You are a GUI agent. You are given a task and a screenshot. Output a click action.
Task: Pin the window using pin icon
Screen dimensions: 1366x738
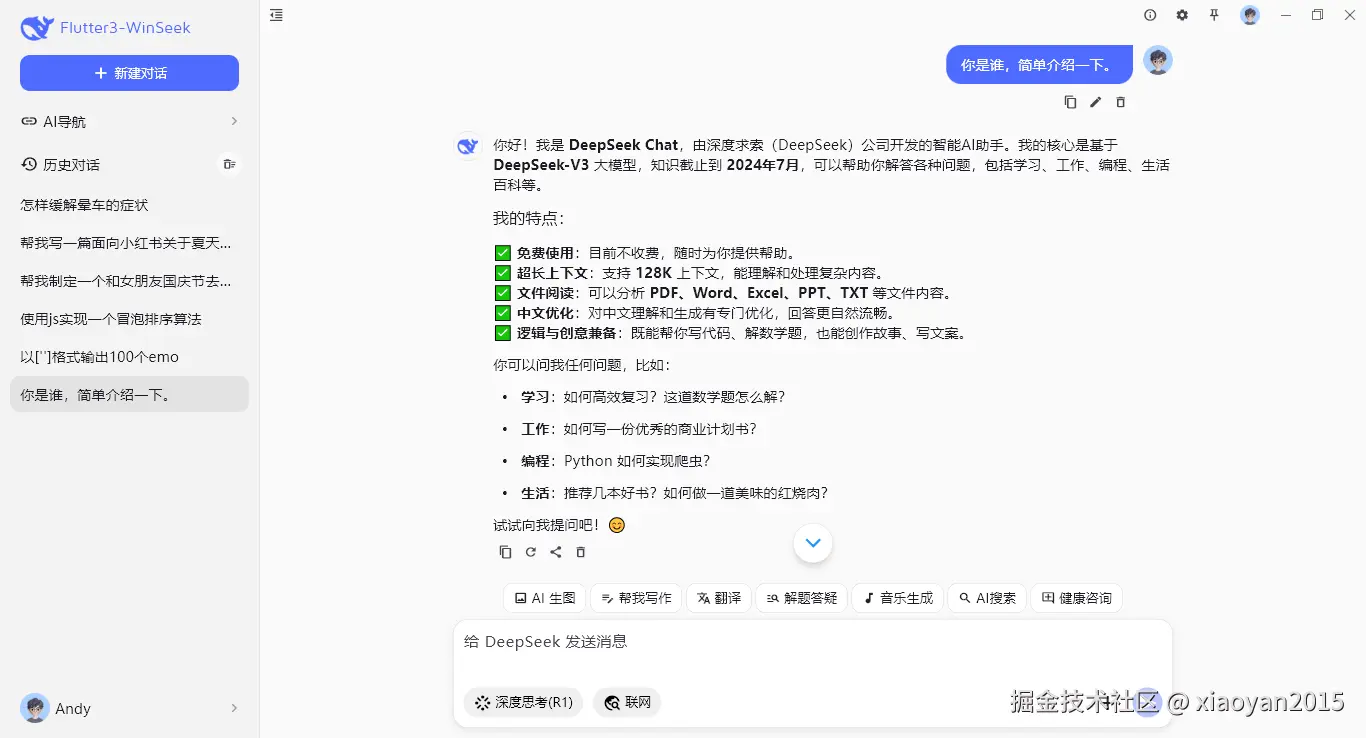tap(1214, 15)
